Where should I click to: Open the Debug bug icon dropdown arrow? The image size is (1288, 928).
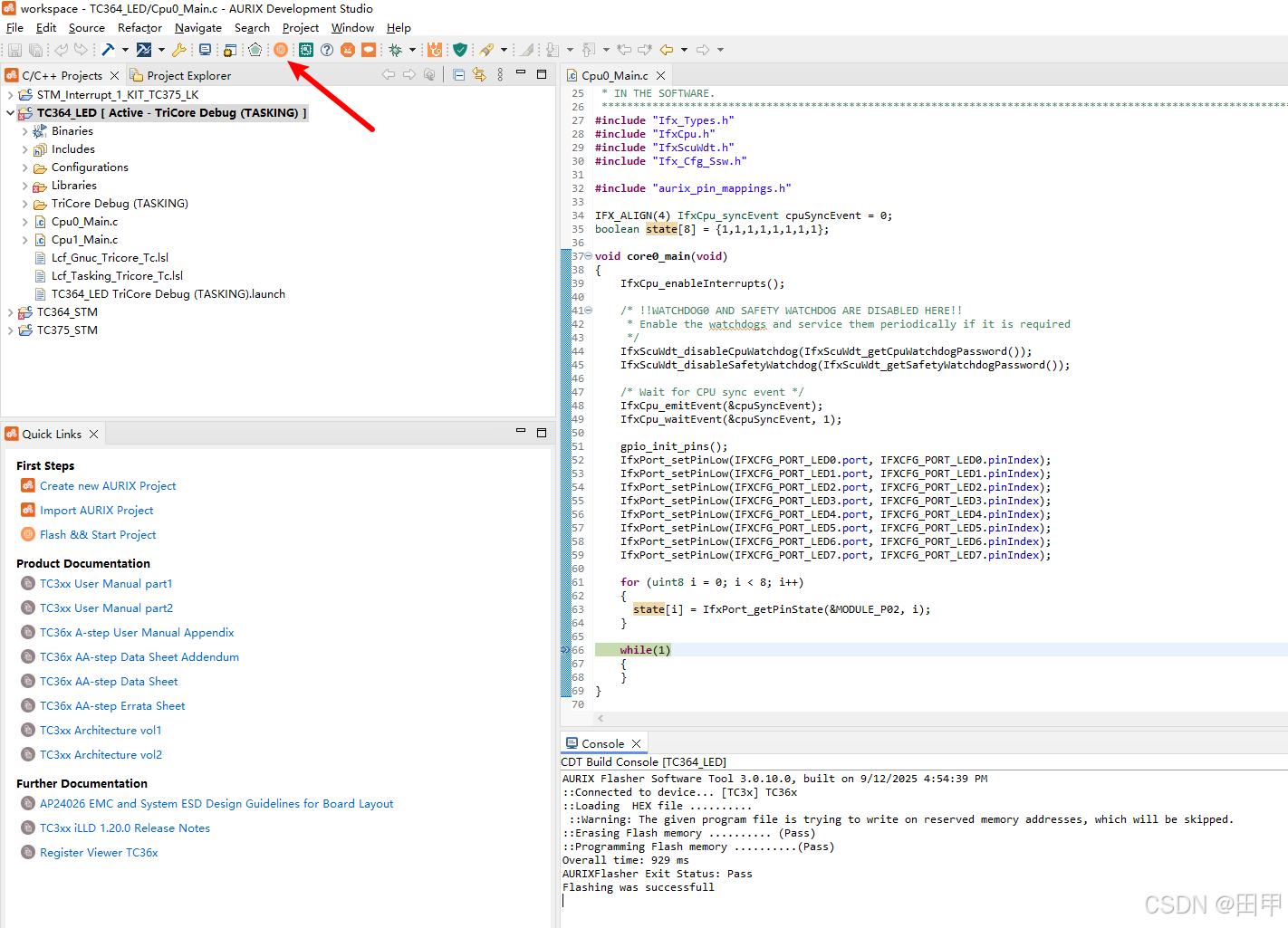point(412,50)
